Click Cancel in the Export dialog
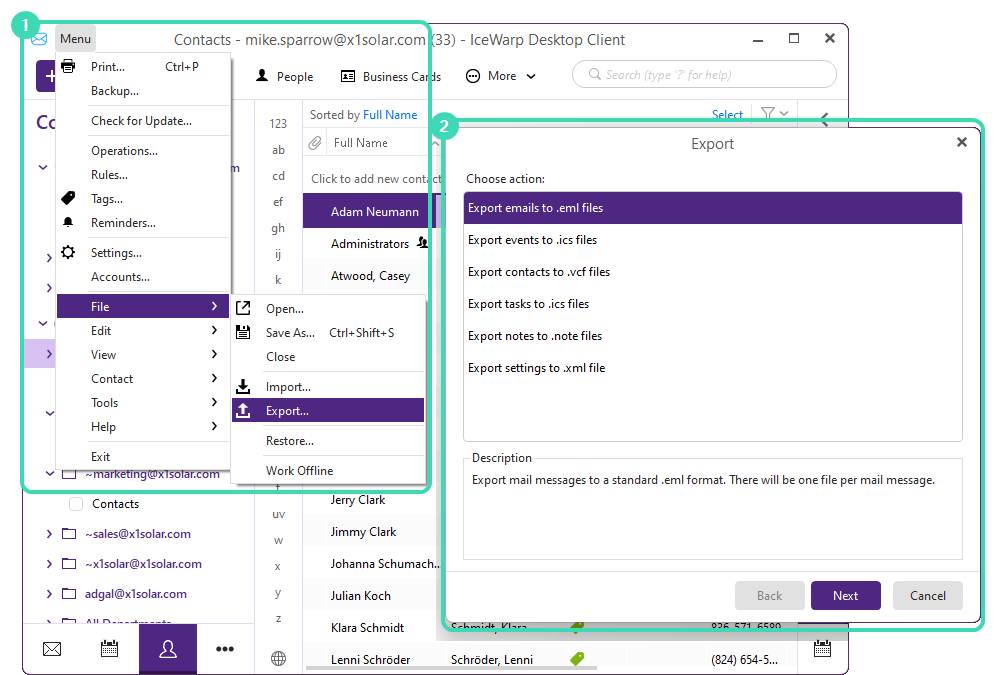 (928, 596)
